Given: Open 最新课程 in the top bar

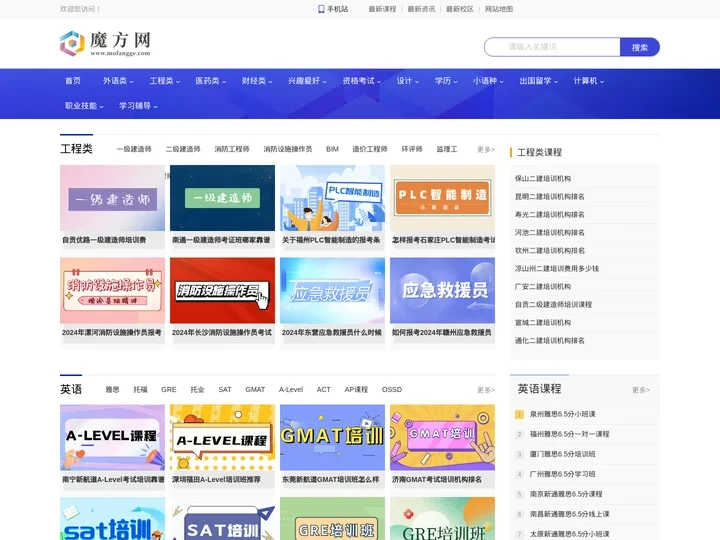Looking at the screenshot, I should point(382,9).
